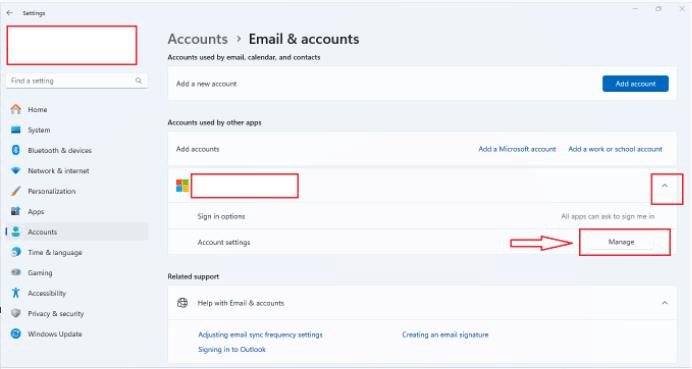Click the Home icon in the sidebar
The width and height of the screenshot is (692, 369).
(16, 109)
